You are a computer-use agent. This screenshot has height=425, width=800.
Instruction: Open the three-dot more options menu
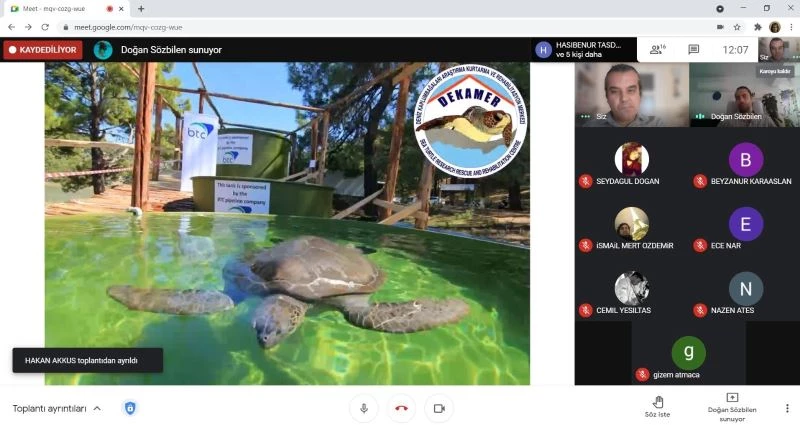787,408
